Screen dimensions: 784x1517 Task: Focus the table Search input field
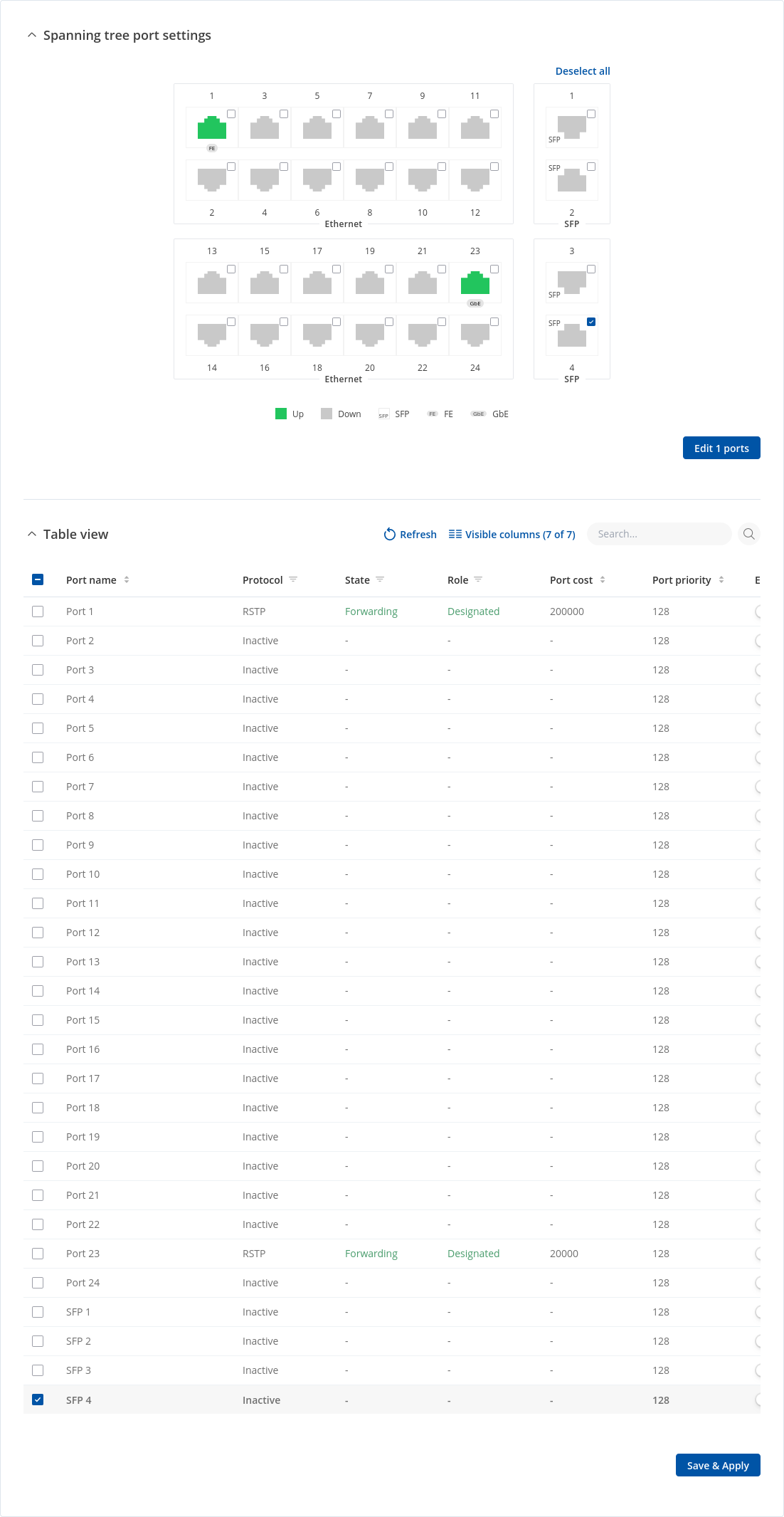click(659, 534)
